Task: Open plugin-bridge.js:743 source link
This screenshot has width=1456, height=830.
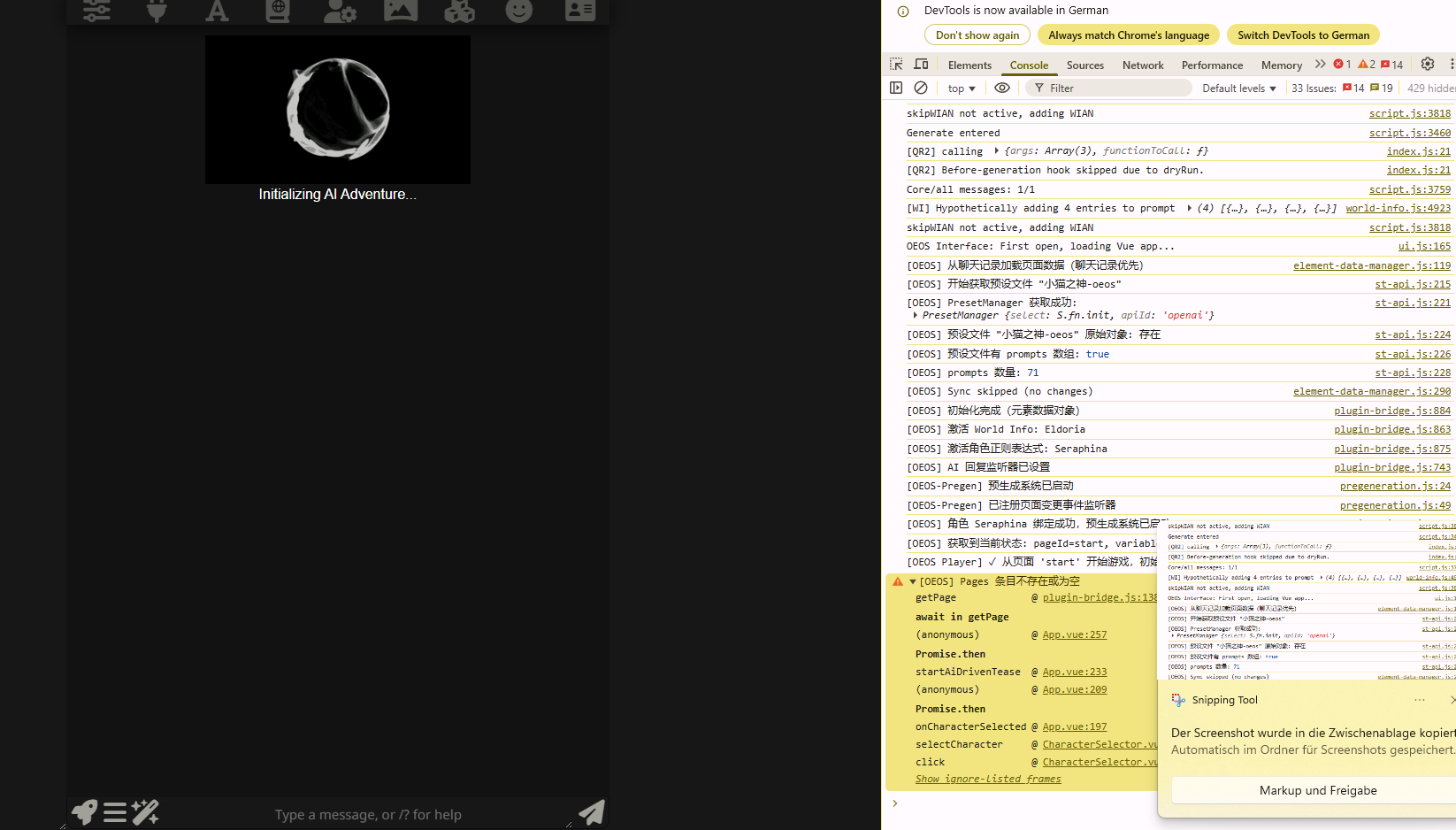Action: point(1392,467)
